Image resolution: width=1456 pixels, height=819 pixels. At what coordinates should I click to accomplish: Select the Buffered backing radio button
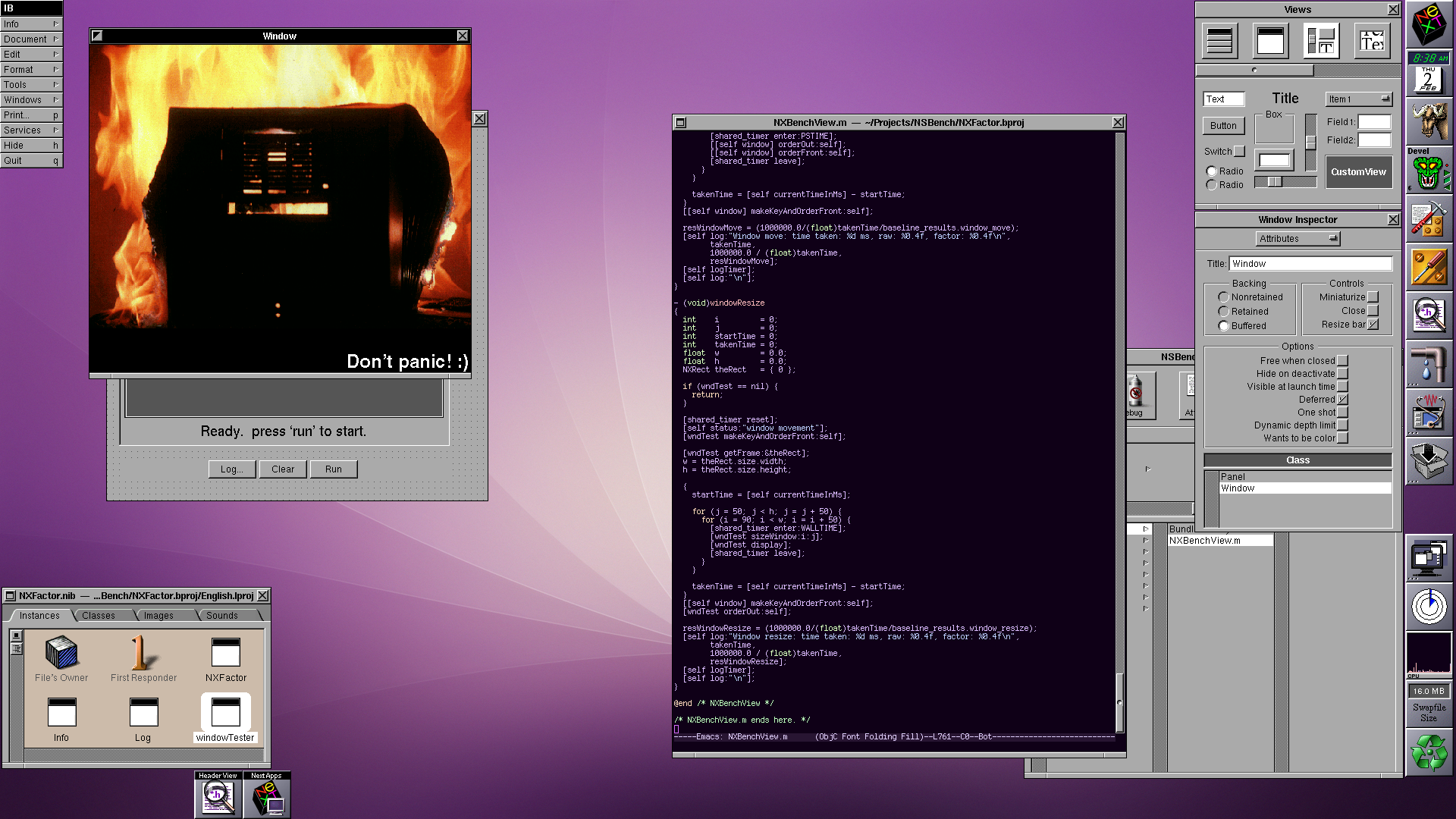pyautogui.click(x=1223, y=326)
